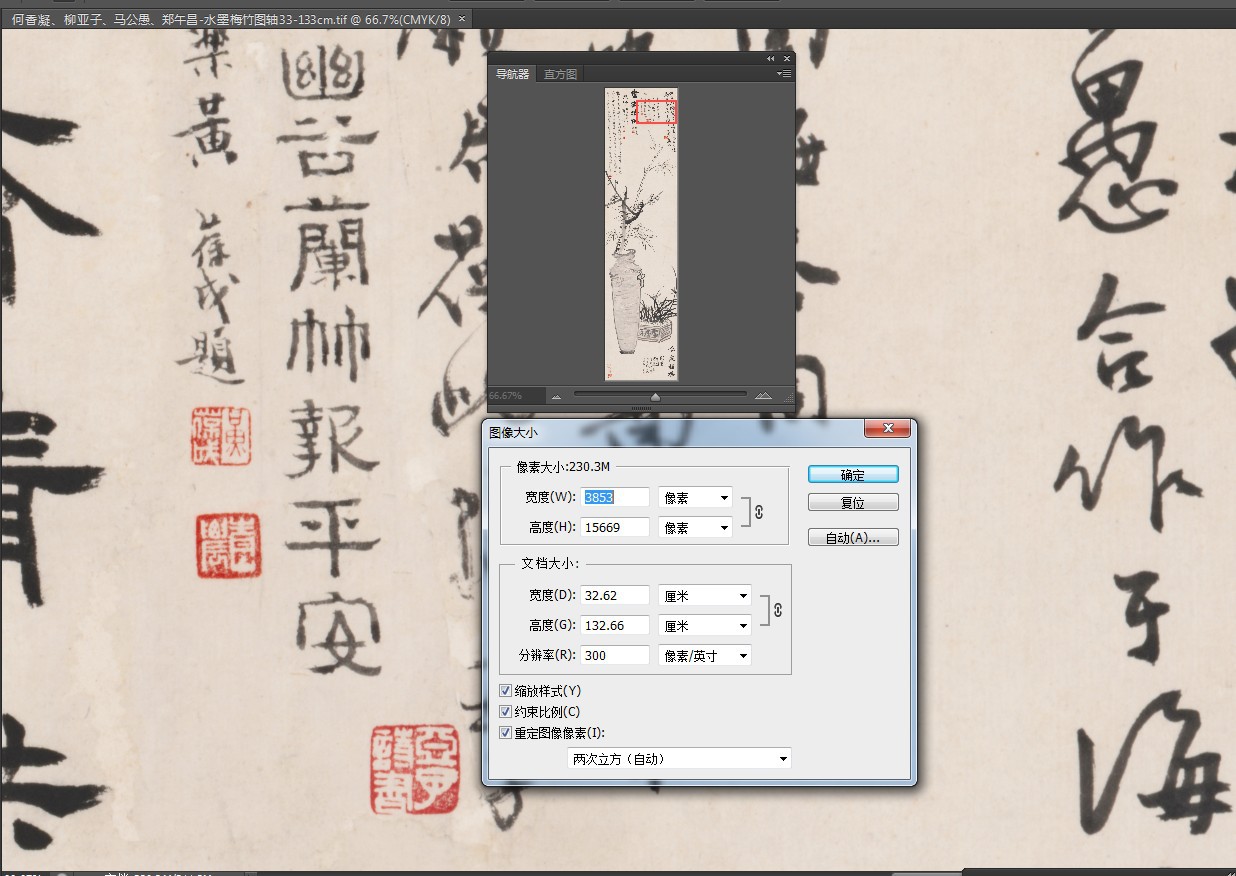Open document width 厘米 unit dropdown
Image resolution: width=1236 pixels, height=876 pixels.
pyautogui.click(x=705, y=596)
